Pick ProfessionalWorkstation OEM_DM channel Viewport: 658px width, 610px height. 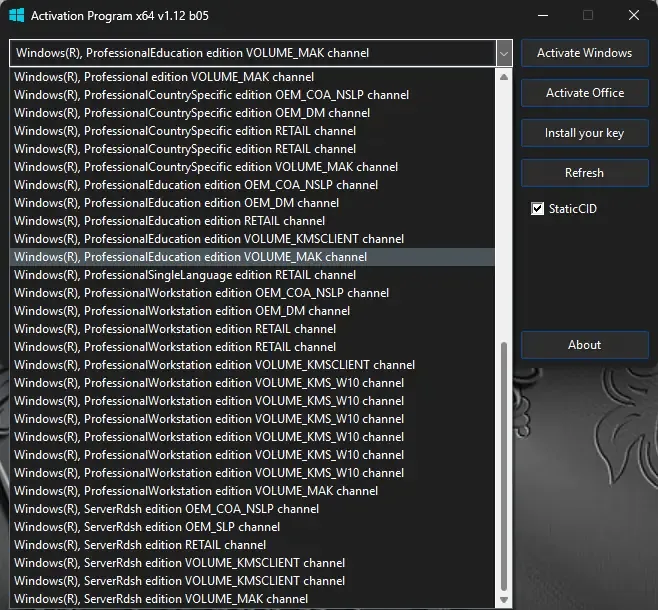[x=252, y=311]
